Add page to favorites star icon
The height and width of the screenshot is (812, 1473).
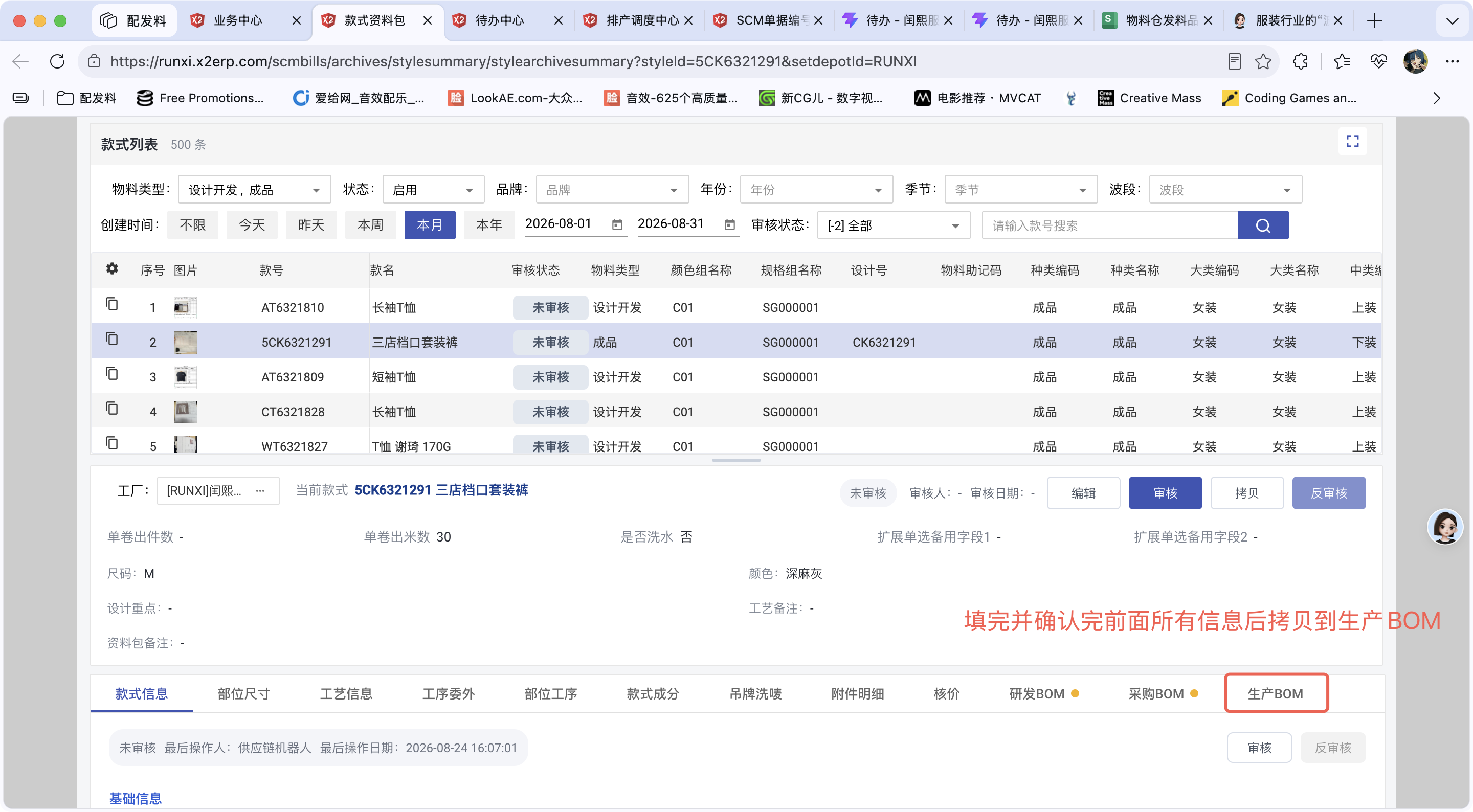pyautogui.click(x=1263, y=61)
